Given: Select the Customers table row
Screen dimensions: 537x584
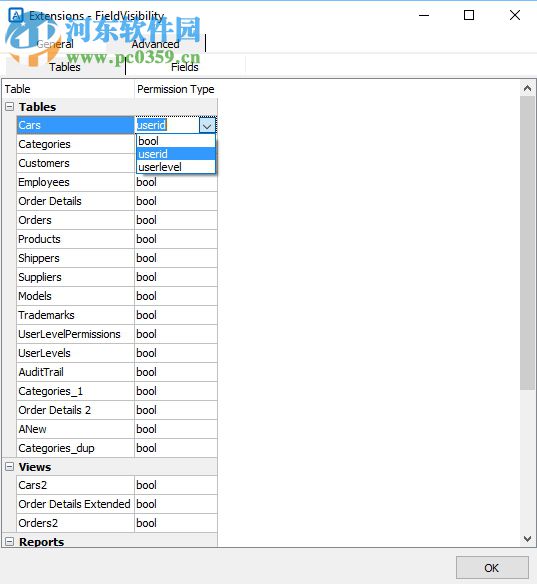Looking at the screenshot, I should coord(75,163).
